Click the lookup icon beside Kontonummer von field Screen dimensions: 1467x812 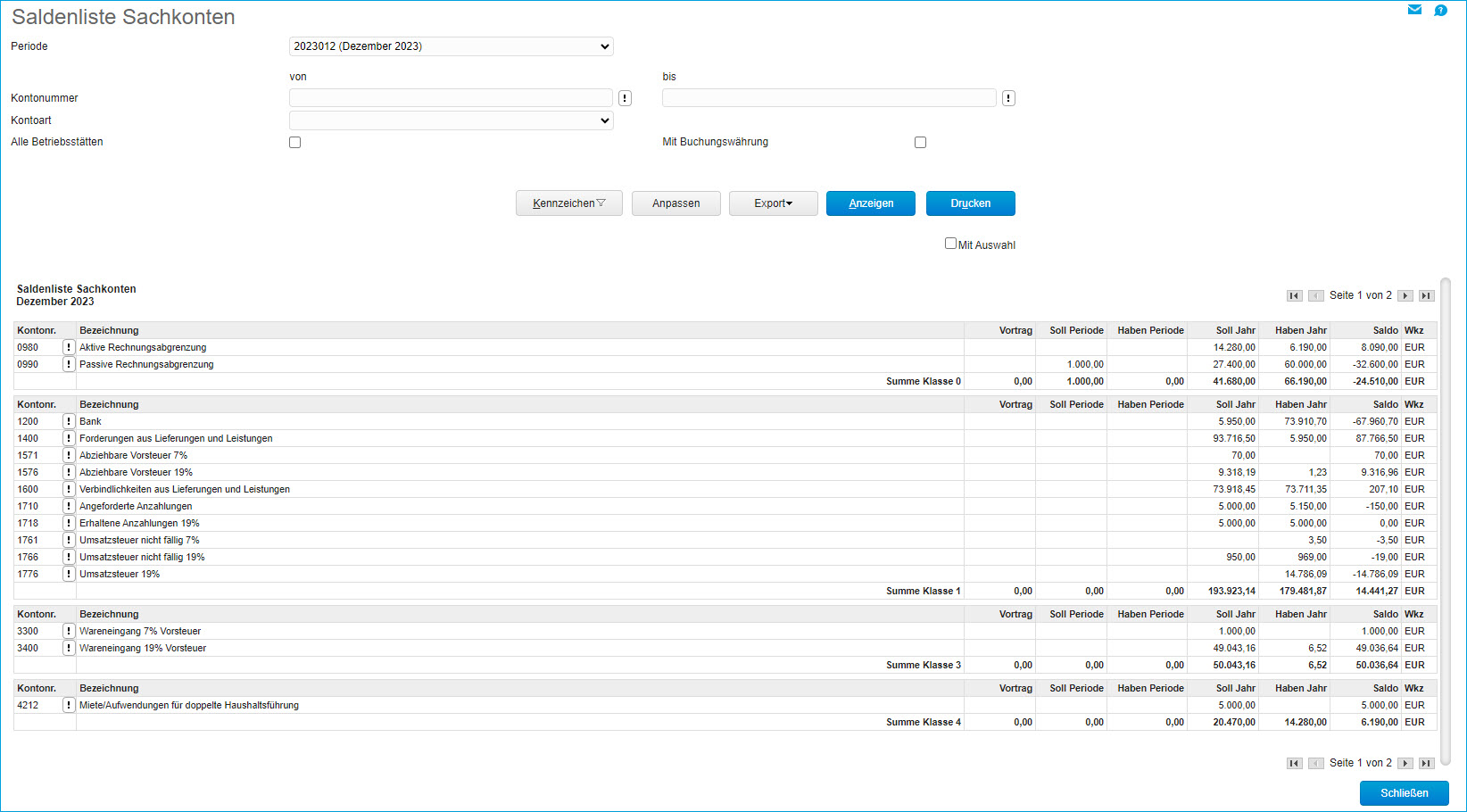(625, 98)
